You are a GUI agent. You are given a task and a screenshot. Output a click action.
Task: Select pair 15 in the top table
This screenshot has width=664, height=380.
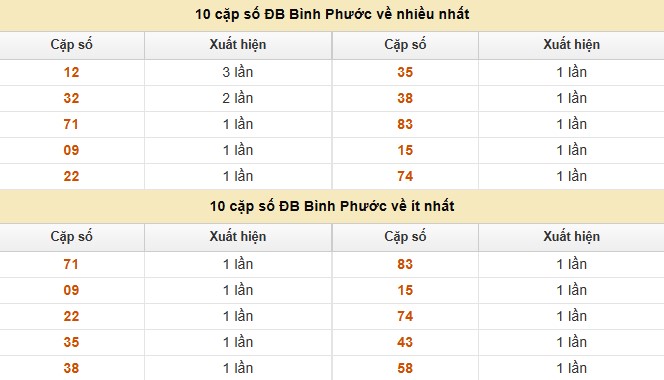tap(405, 150)
